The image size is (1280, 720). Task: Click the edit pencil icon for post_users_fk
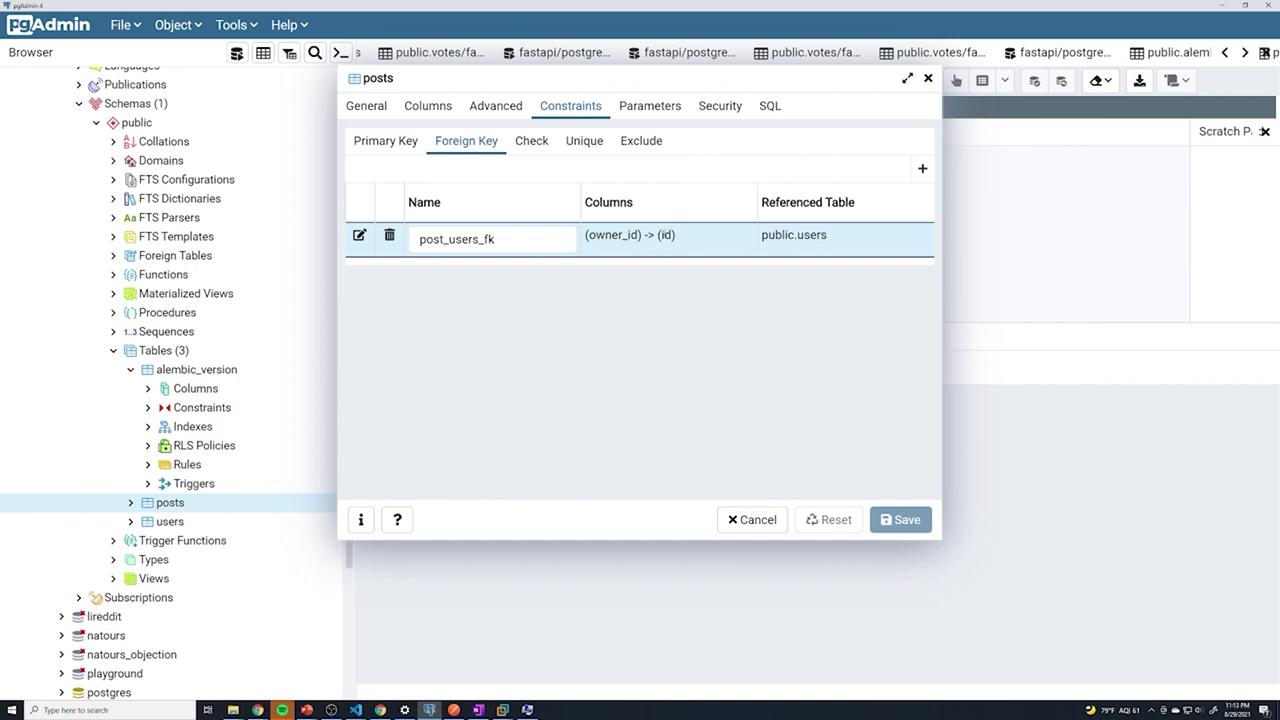360,235
